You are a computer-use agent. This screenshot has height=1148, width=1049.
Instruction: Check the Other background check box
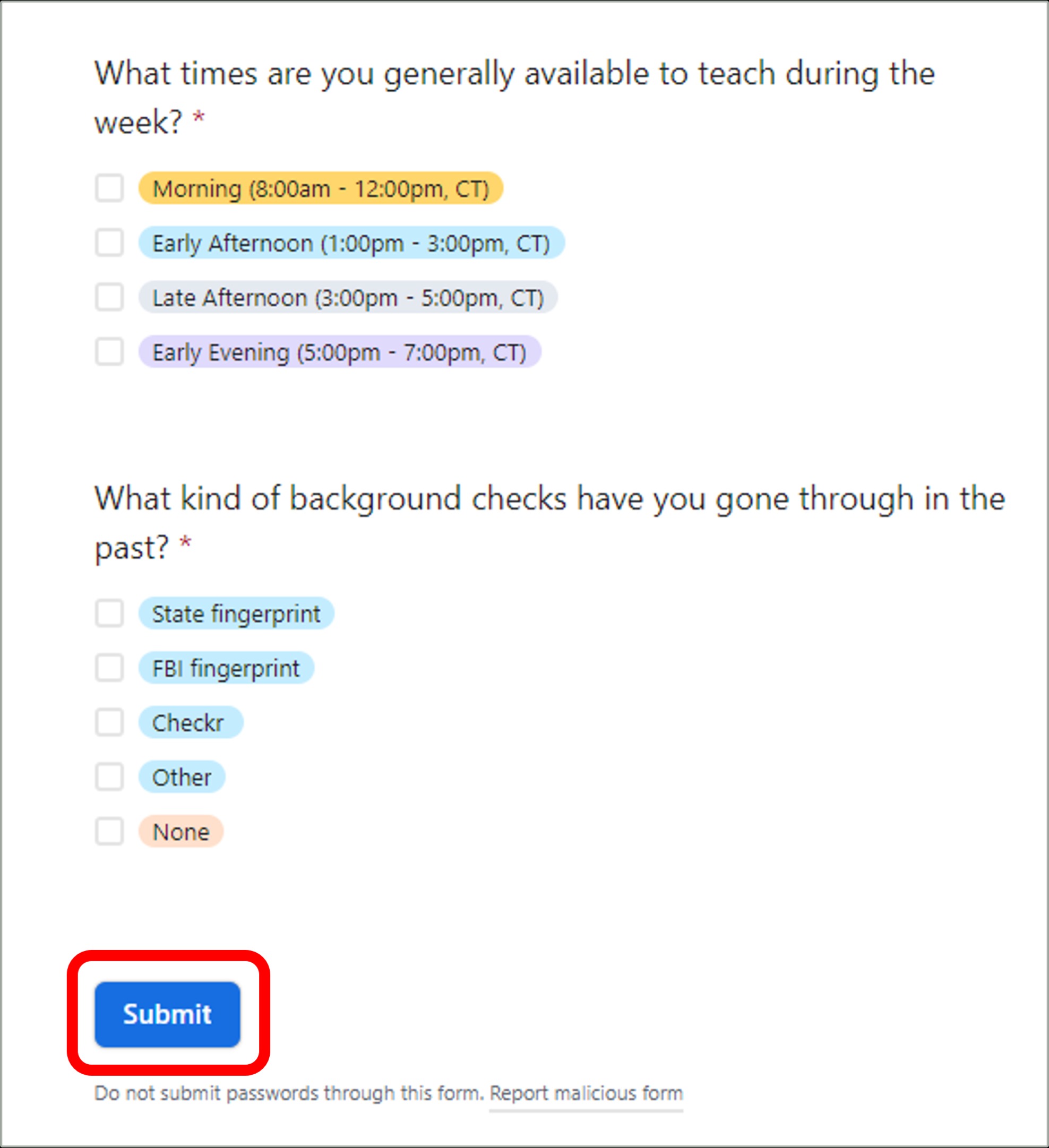pos(109,776)
